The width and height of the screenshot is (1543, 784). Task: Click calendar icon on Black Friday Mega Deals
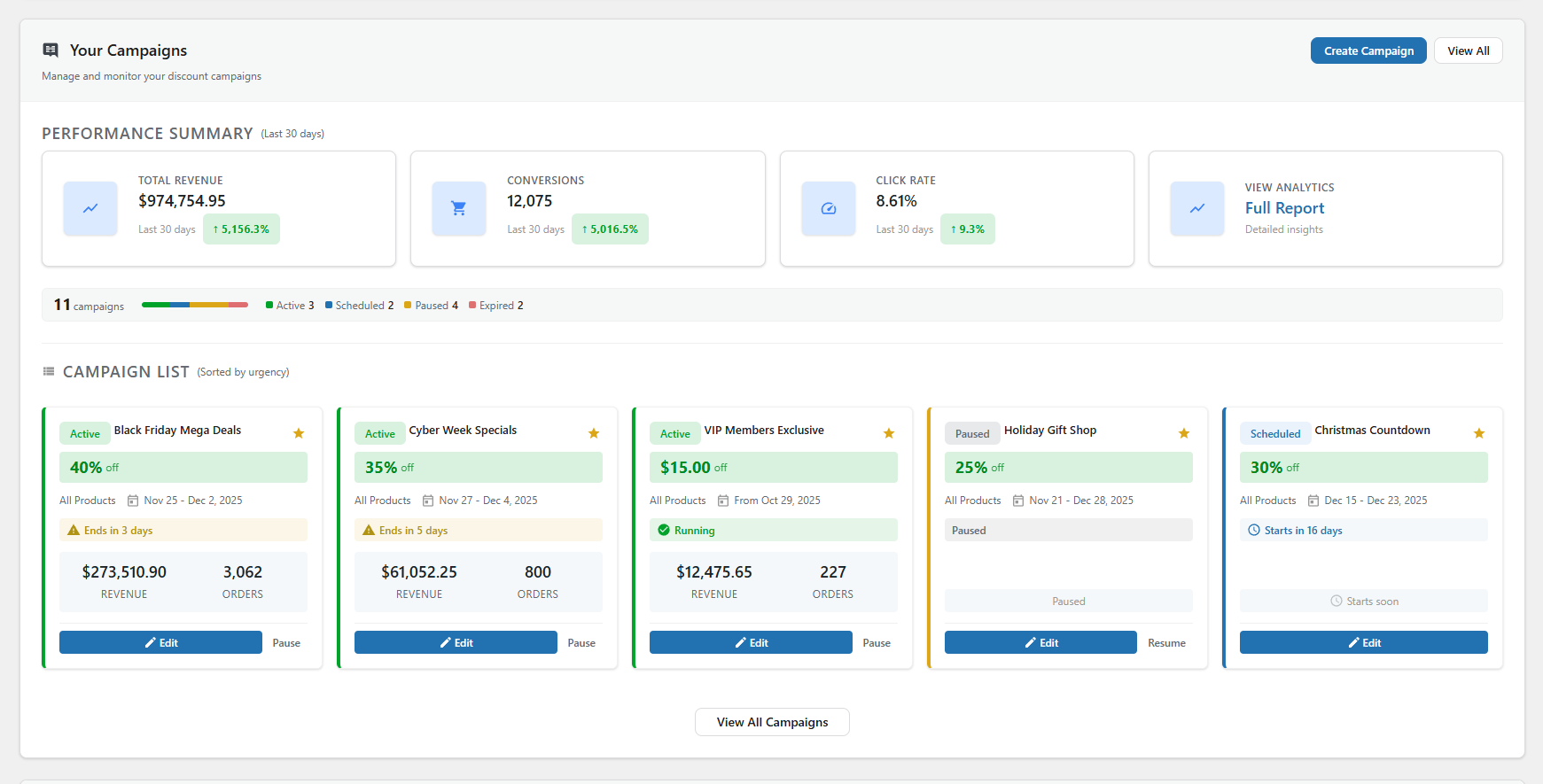pyautogui.click(x=133, y=501)
